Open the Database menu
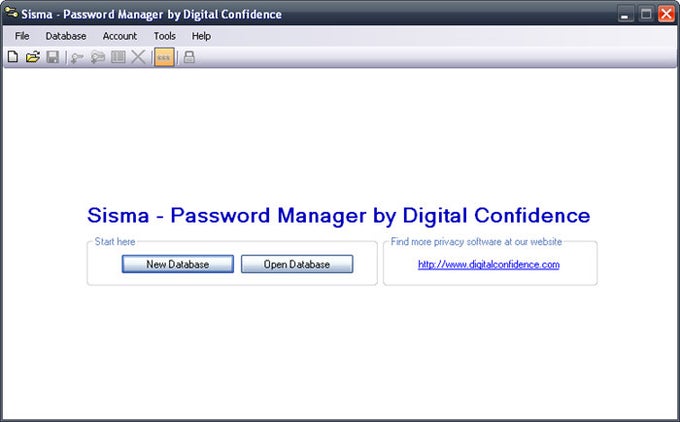This screenshot has height=422, width=680. pos(66,36)
